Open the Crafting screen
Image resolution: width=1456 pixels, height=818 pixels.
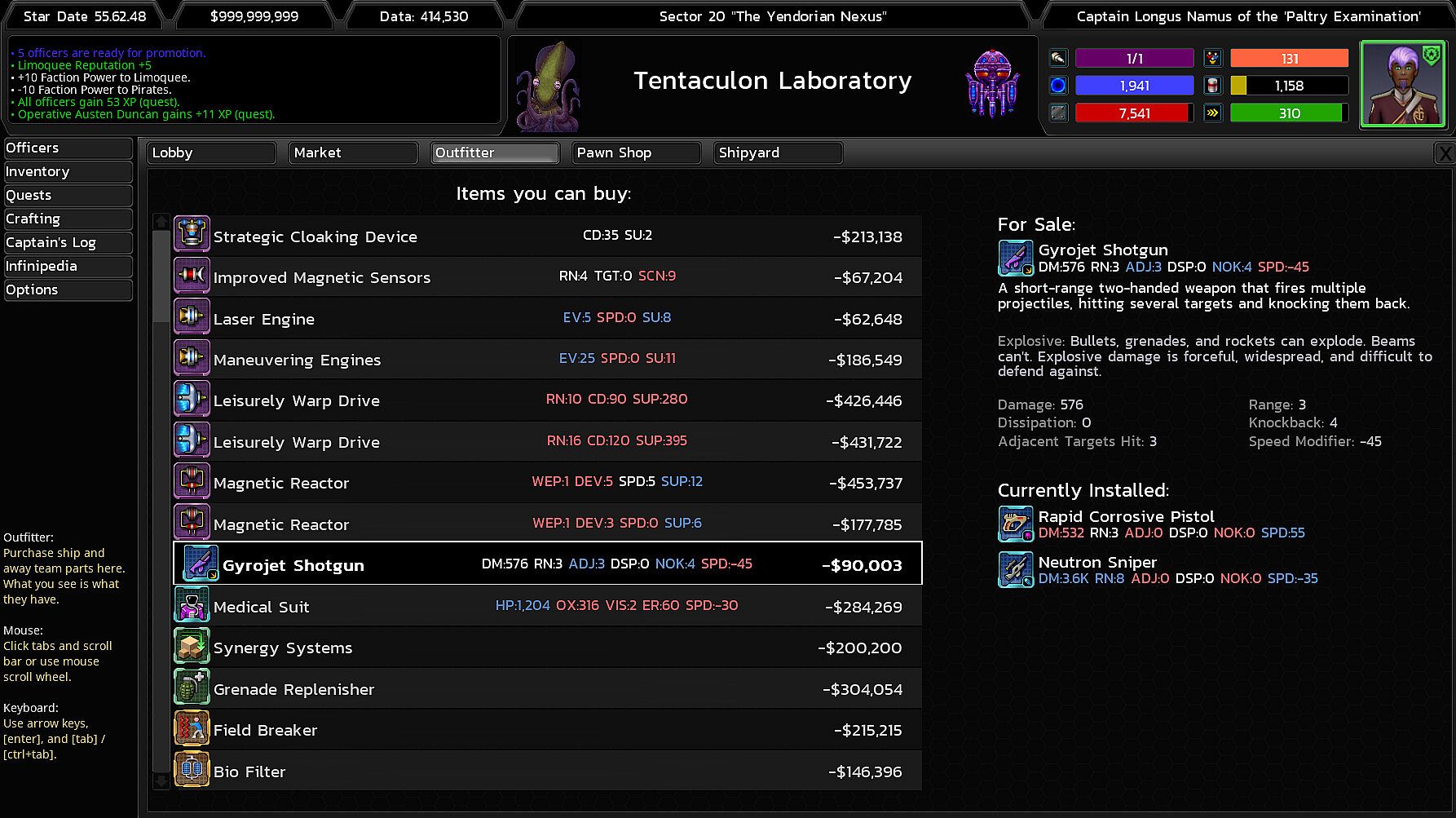tap(68, 219)
